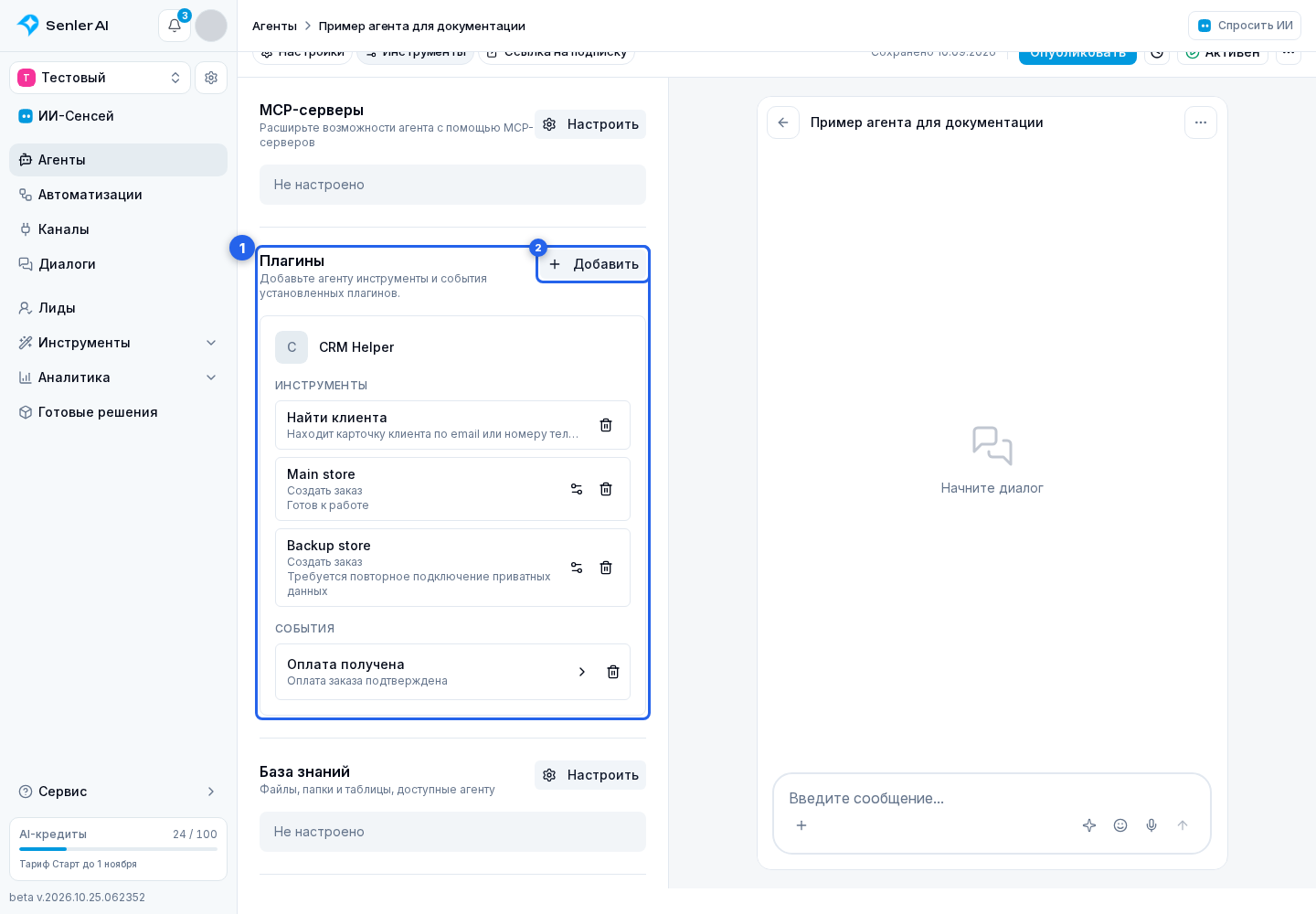
Task: Open the user avatar menu
Action: (211, 26)
